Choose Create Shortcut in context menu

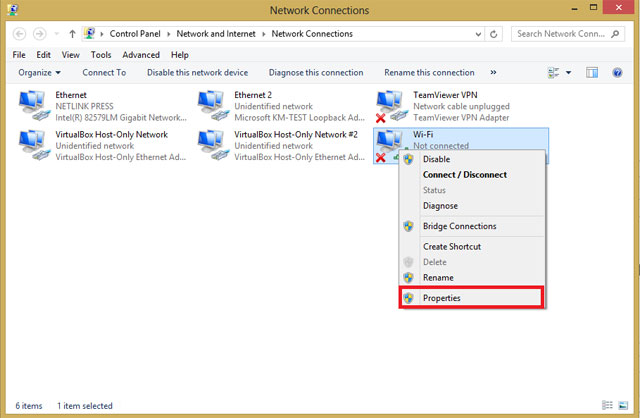(471, 247)
